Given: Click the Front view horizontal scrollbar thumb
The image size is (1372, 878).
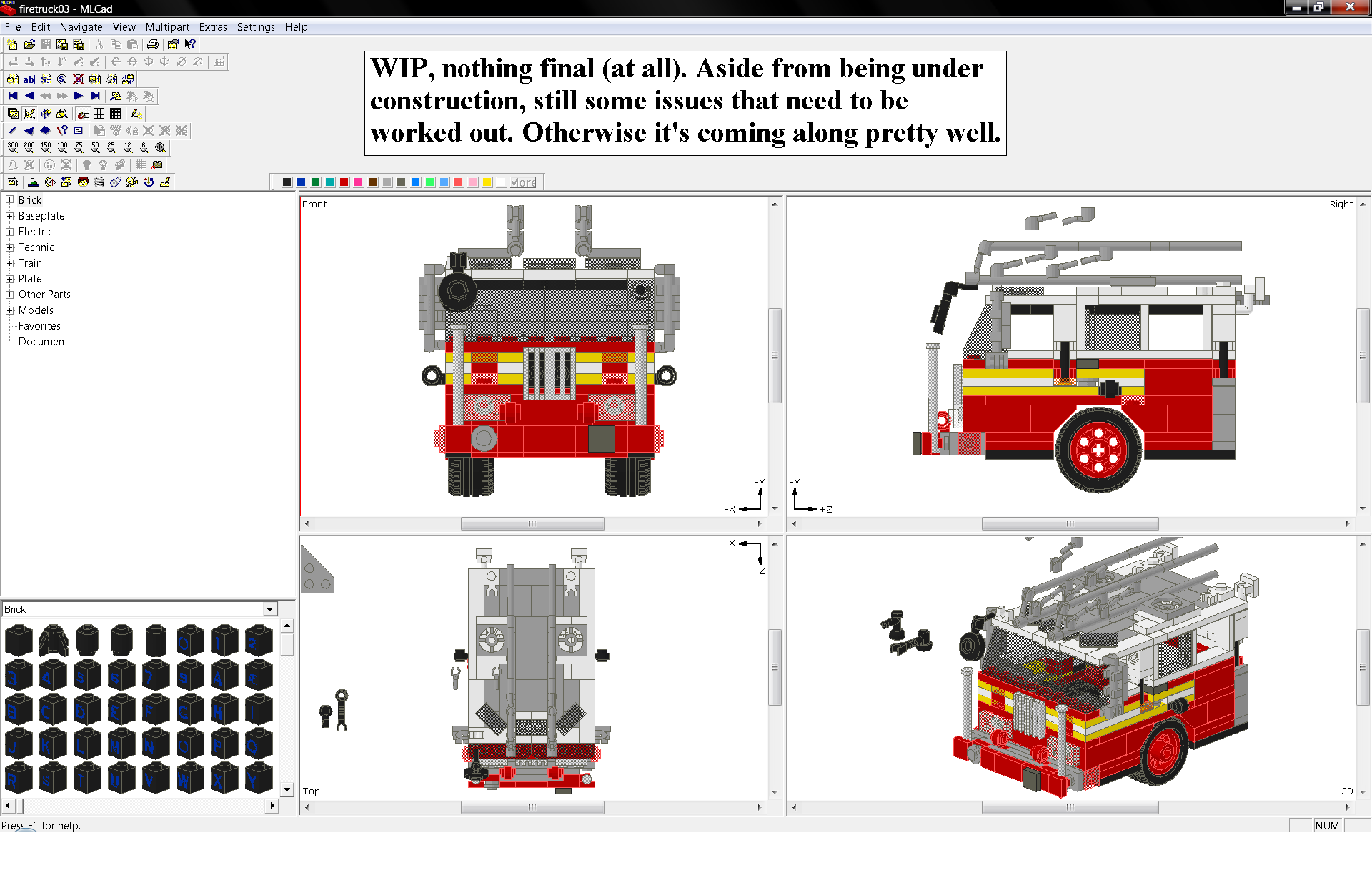Looking at the screenshot, I should point(532,523).
